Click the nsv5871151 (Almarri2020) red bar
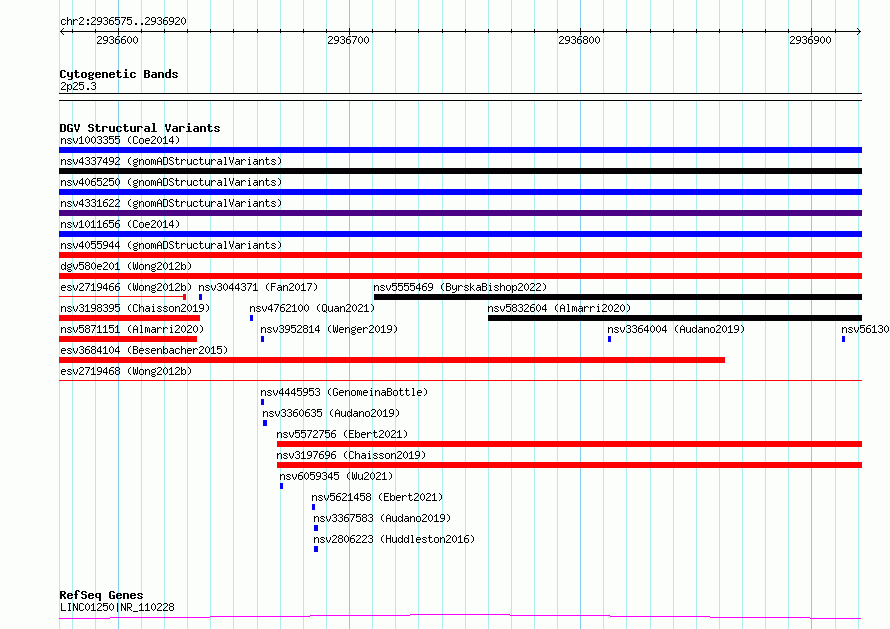Screen dimensions: 890x629 coord(128,339)
